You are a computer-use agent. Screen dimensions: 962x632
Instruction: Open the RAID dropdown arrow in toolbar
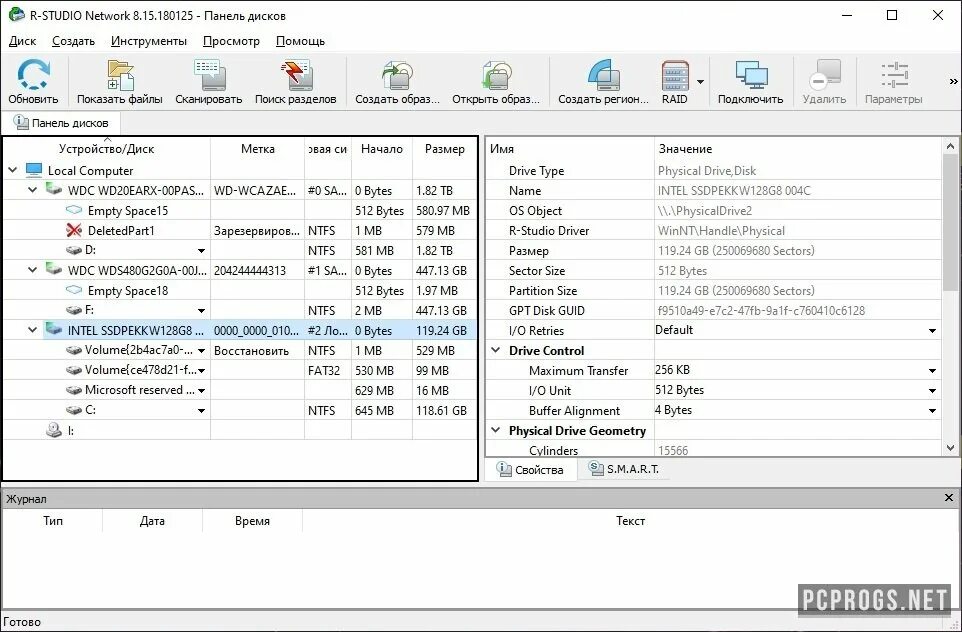pyautogui.click(x=700, y=82)
